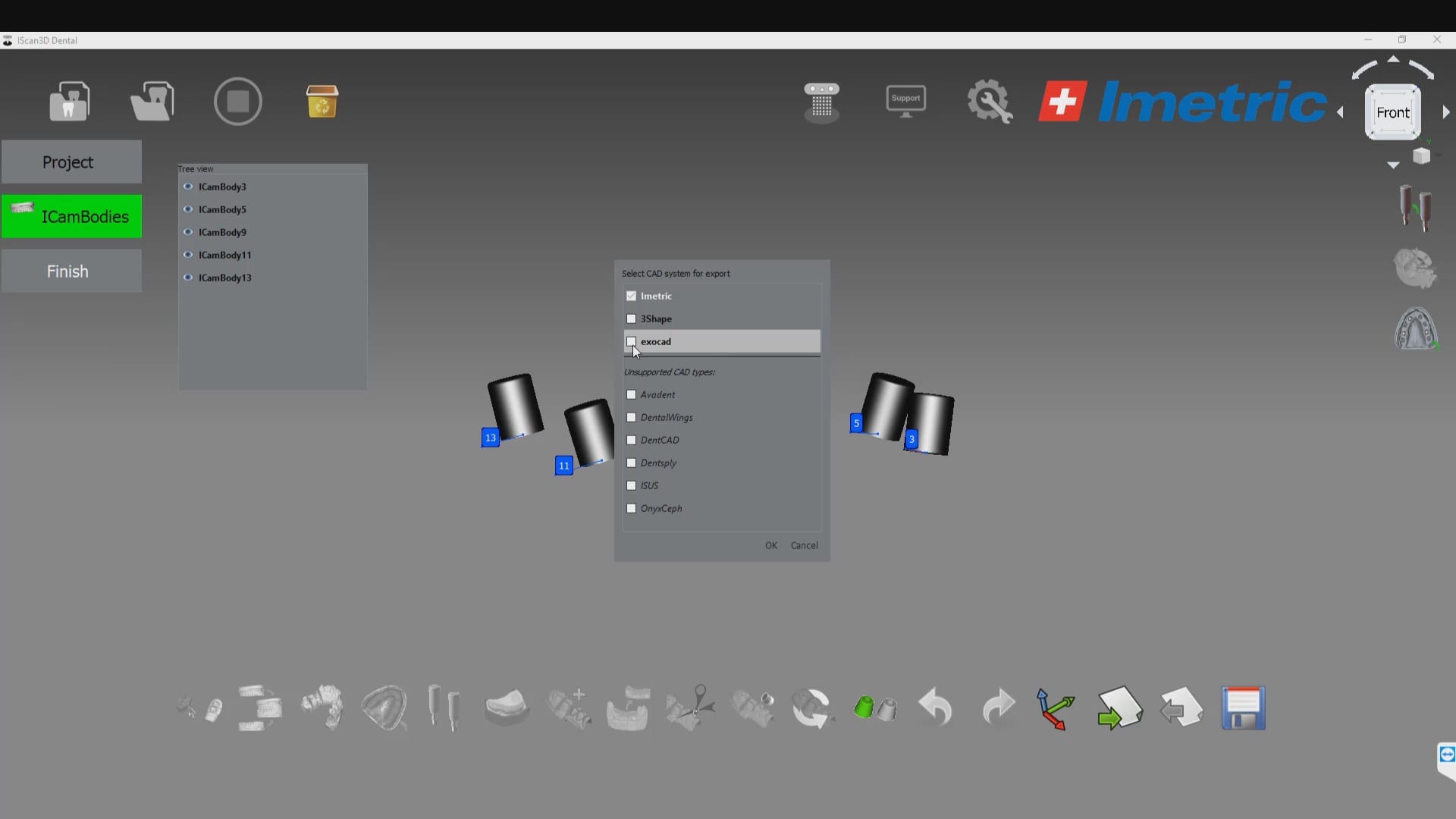Click the gray scan mesh icon on right
Screen dimensions: 1456x819
coord(1415,268)
